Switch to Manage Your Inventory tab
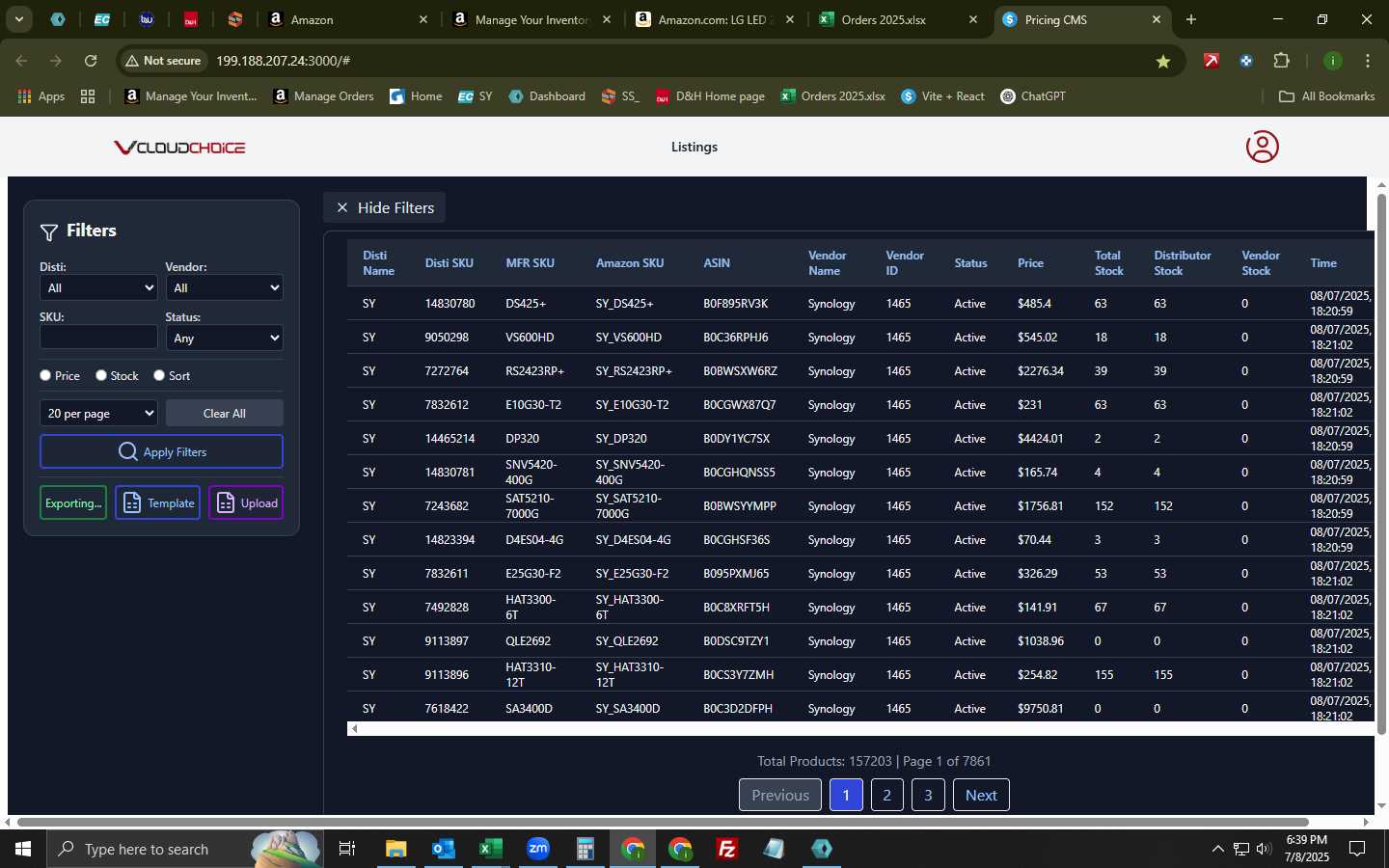Image resolution: width=1389 pixels, height=868 pixels. click(531, 19)
